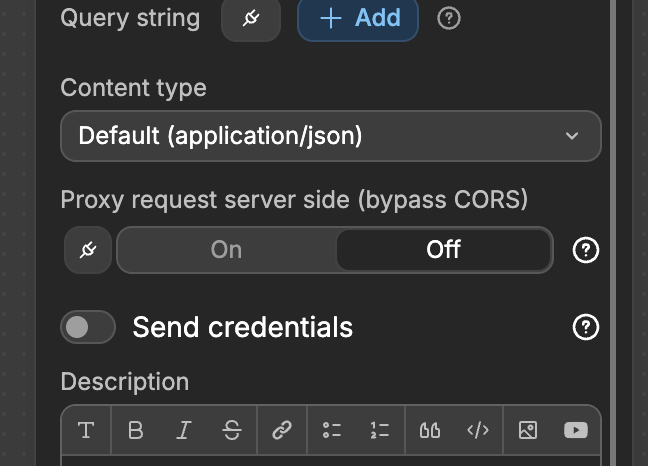Image resolution: width=648 pixels, height=466 pixels.
Task: Apply bold formatting in Description editor
Action: point(136,430)
